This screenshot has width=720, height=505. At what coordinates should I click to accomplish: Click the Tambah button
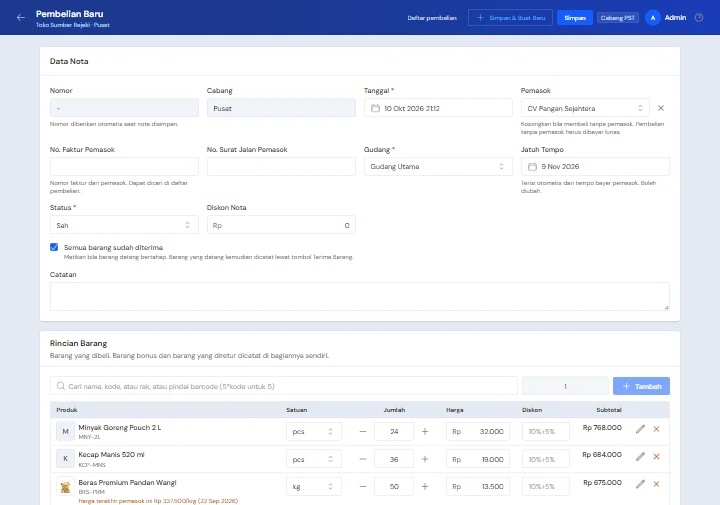[641, 386]
